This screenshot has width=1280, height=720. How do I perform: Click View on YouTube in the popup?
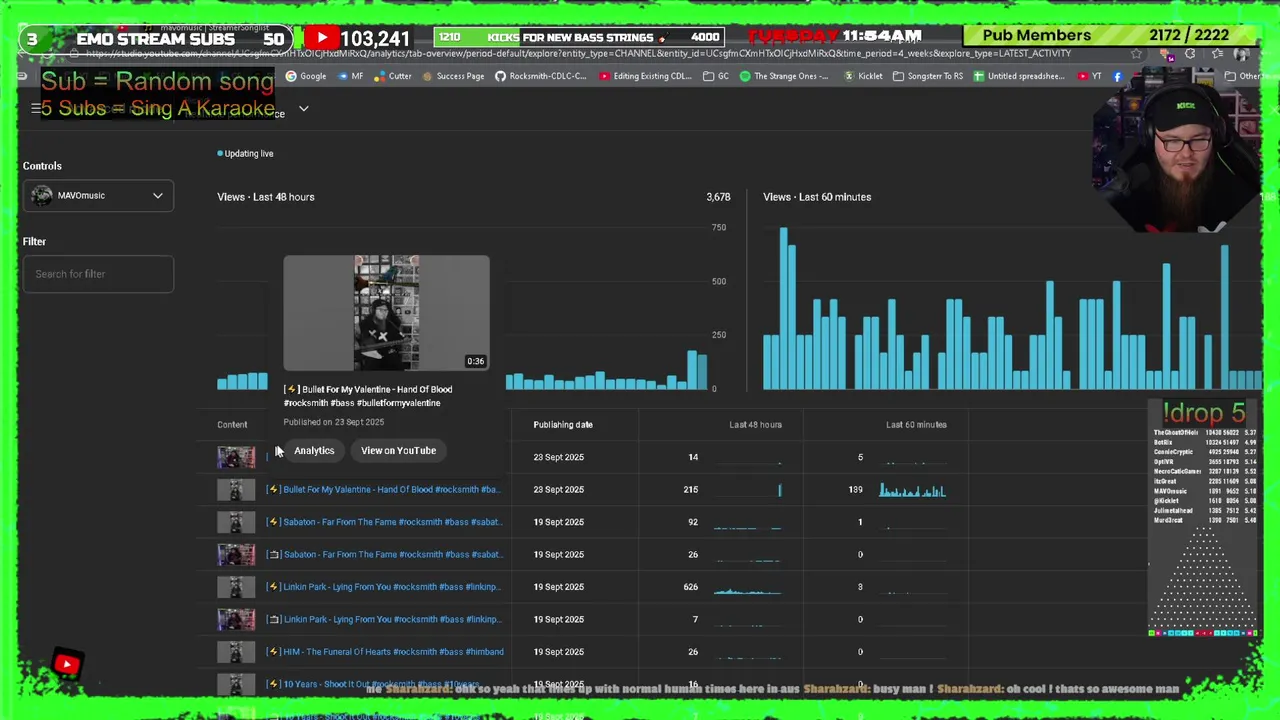coord(398,451)
